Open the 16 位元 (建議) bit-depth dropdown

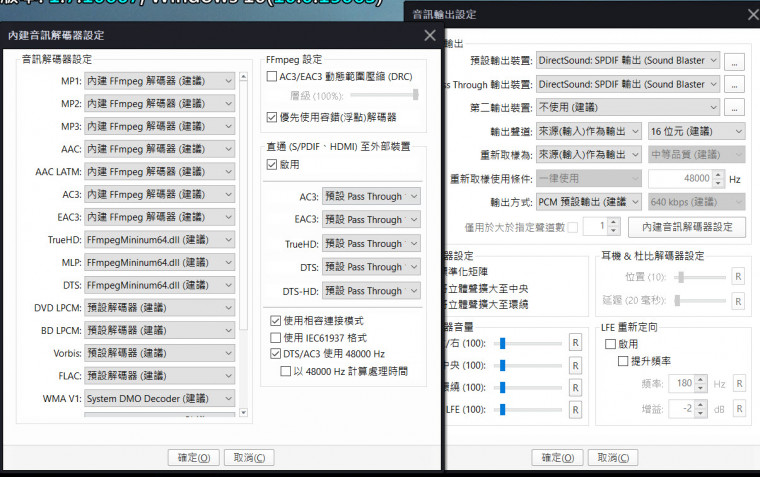pyautogui.click(x=696, y=131)
